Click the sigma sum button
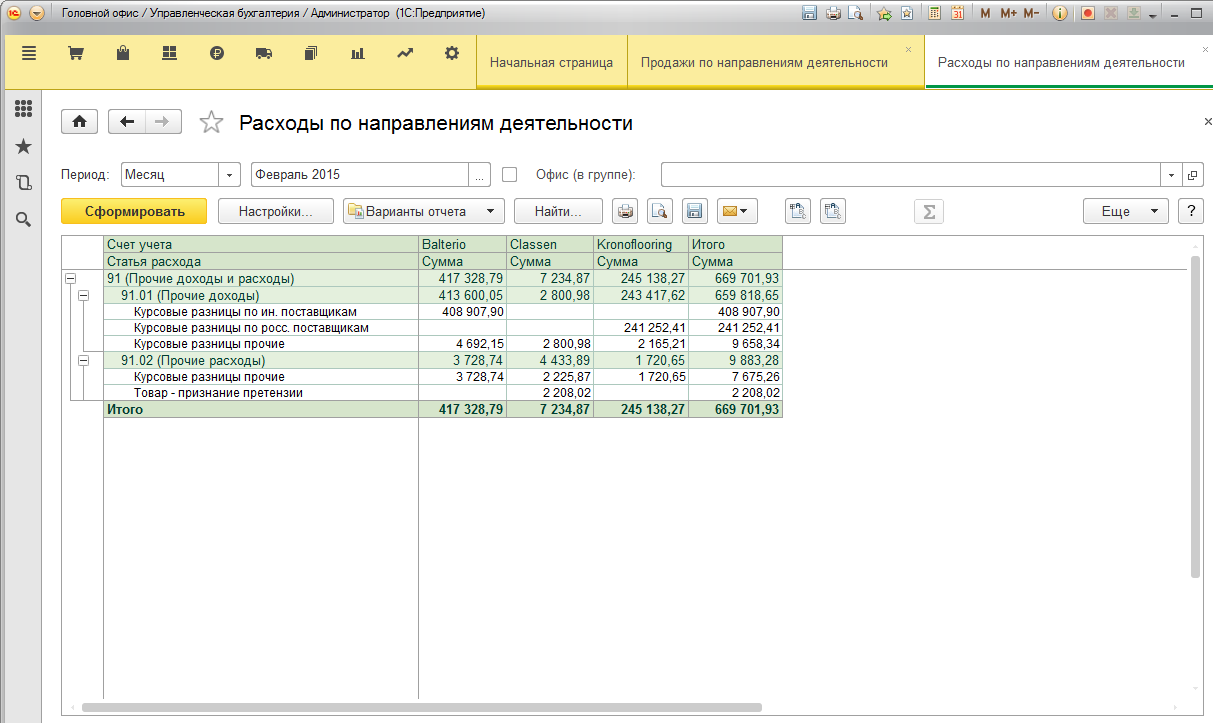The height and width of the screenshot is (723, 1213). tap(929, 211)
